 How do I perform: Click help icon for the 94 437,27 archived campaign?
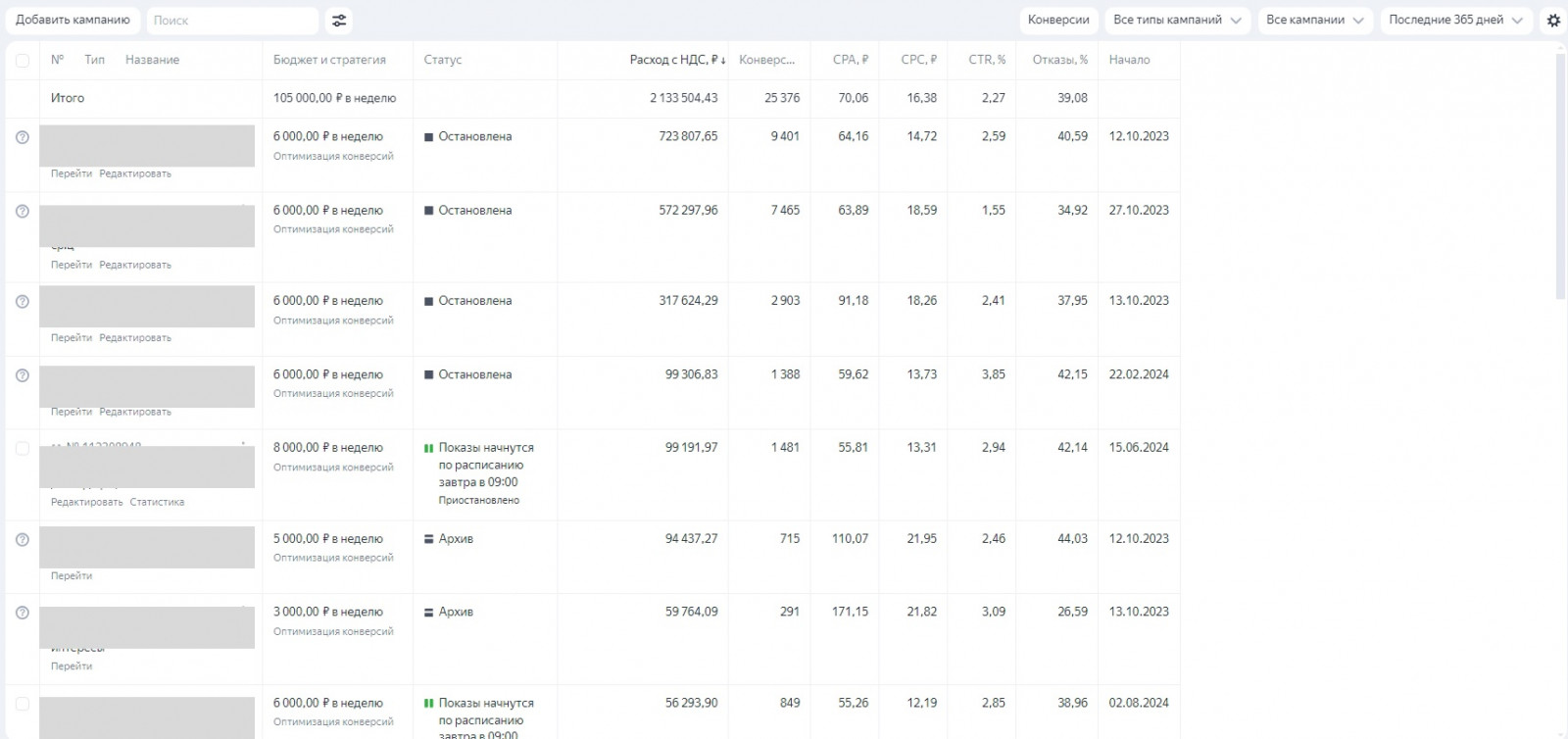(x=23, y=539)
